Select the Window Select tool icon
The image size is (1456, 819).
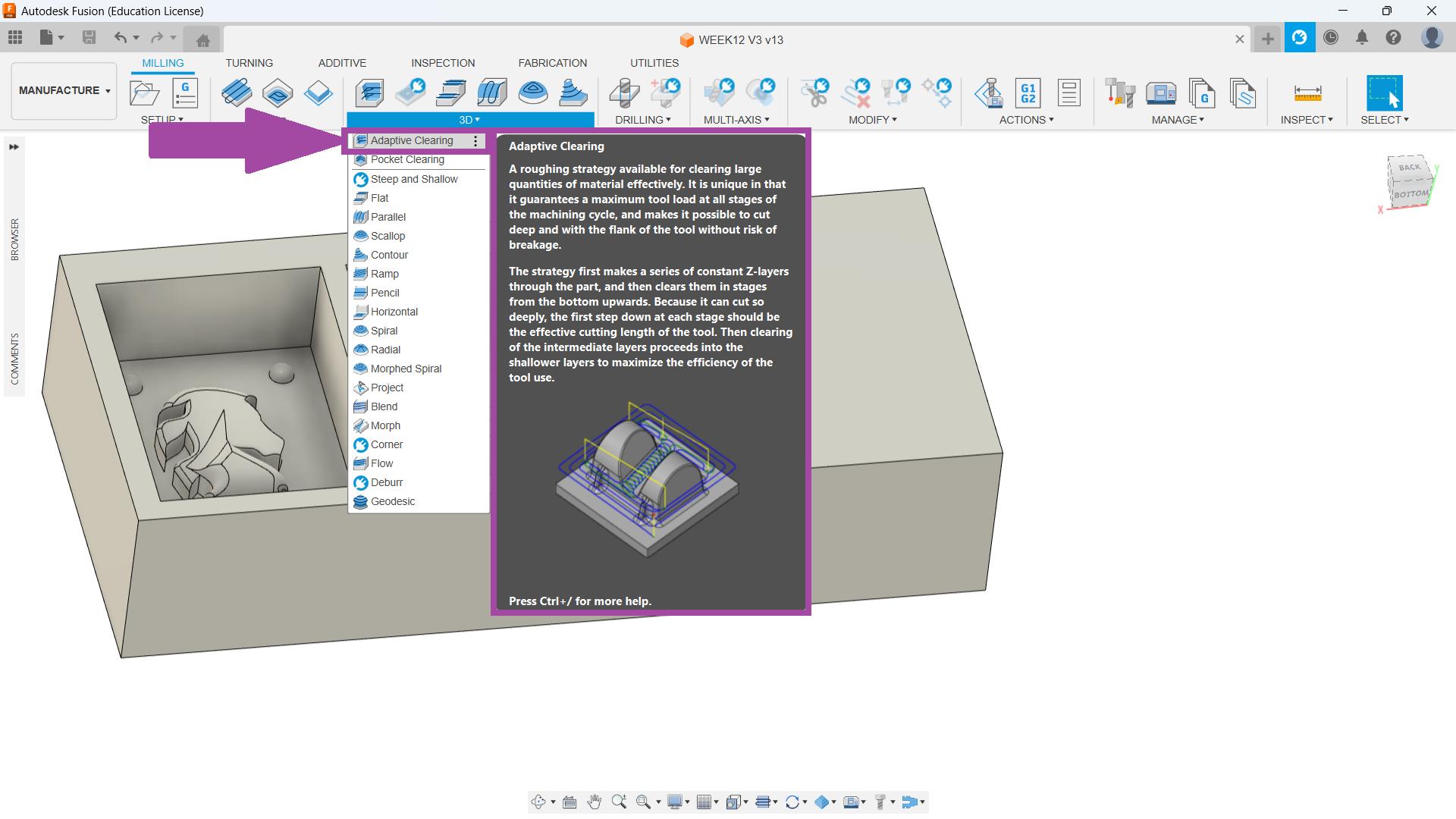click(1384, 93)
